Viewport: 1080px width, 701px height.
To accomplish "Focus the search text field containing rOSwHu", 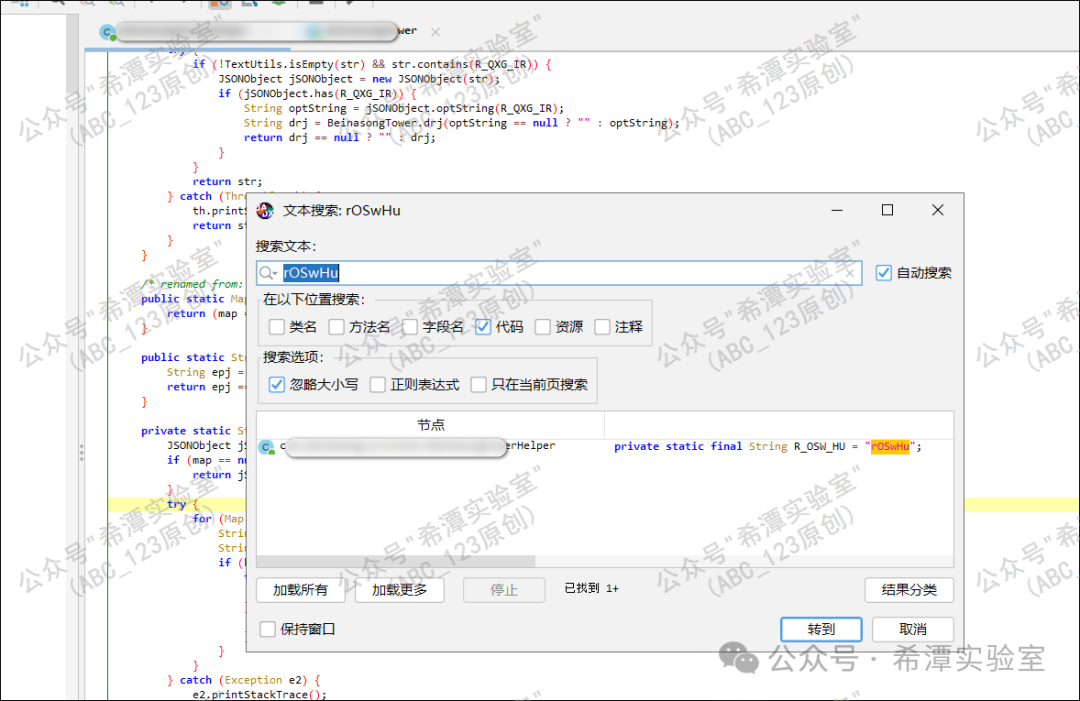I will [x=559, y=273].
